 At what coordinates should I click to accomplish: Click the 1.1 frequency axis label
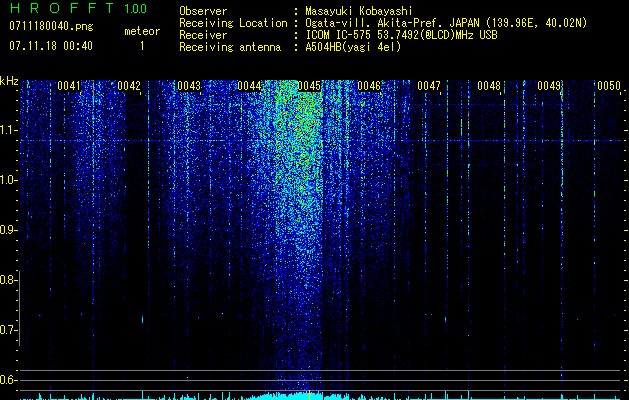[x=7, y=130]
